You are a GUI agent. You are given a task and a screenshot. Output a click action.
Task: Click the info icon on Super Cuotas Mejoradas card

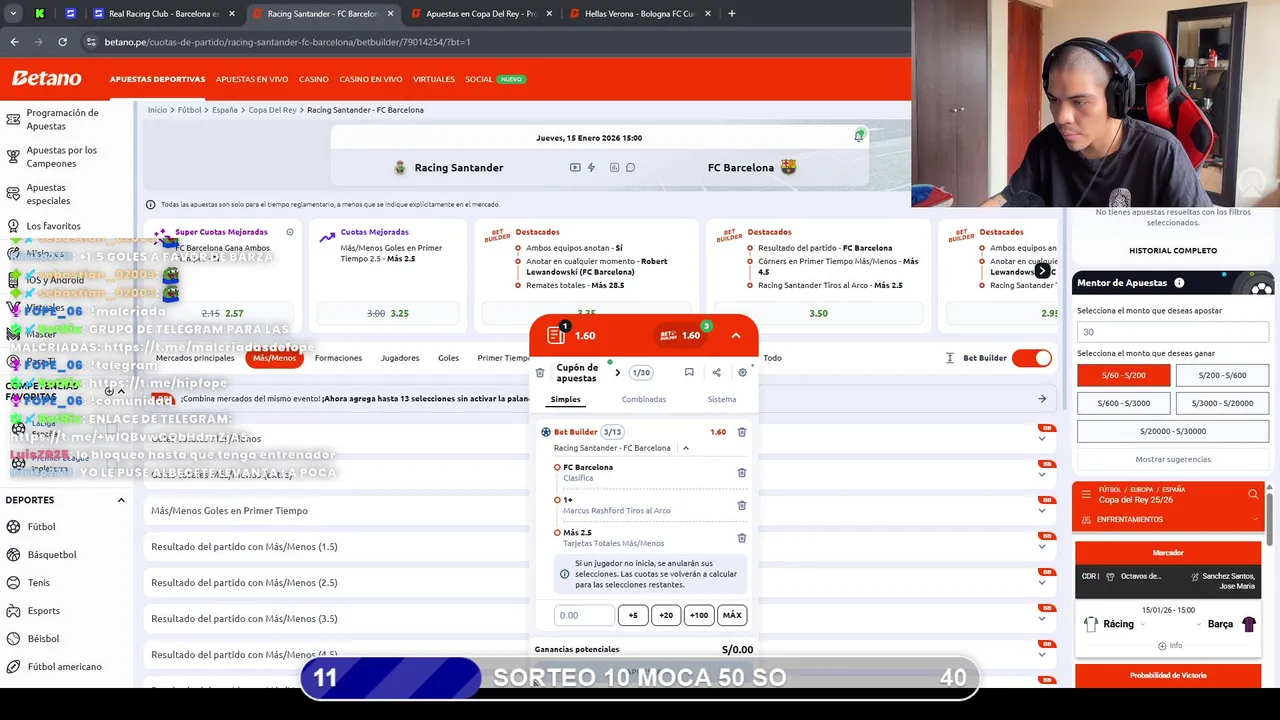pos(290,232)
